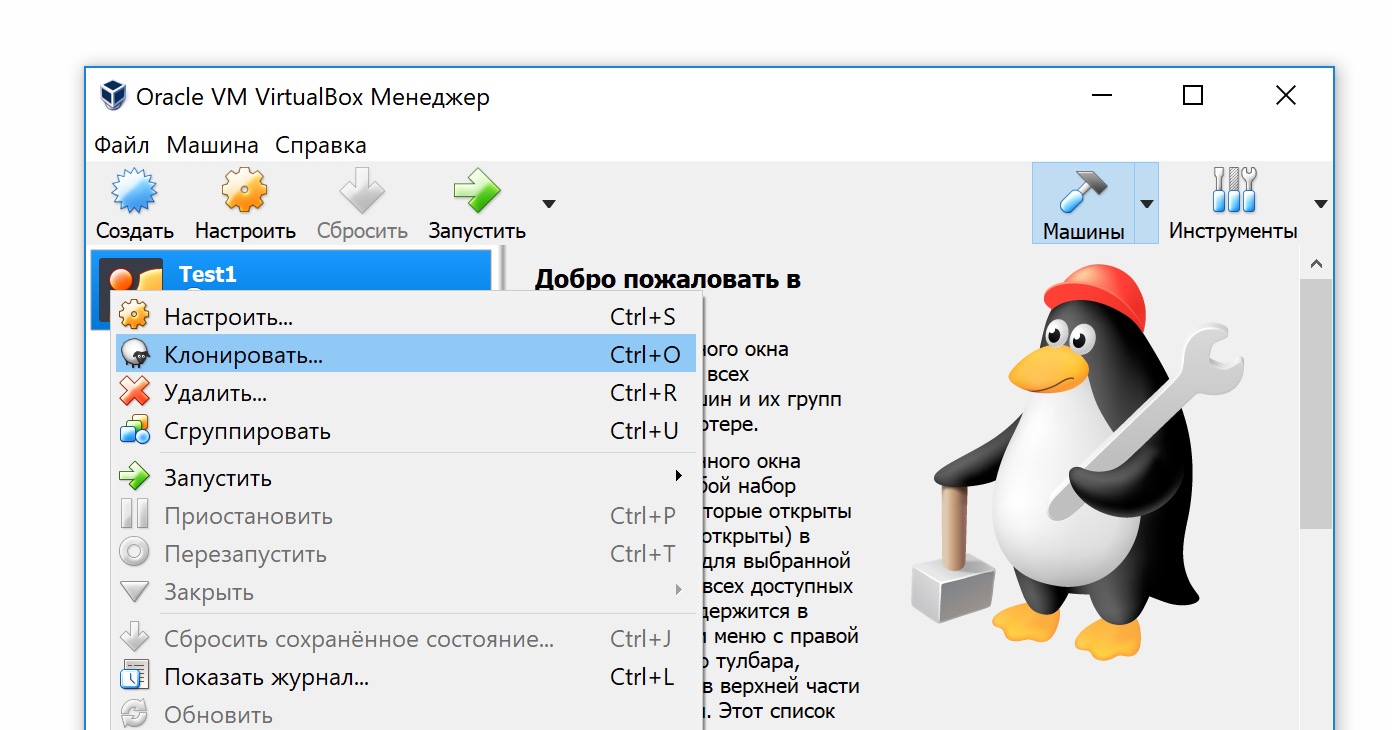This screenshot has height=730, width=1392.
Task: Click the triangle icon beside Закрыть
Action: point(134,591)
